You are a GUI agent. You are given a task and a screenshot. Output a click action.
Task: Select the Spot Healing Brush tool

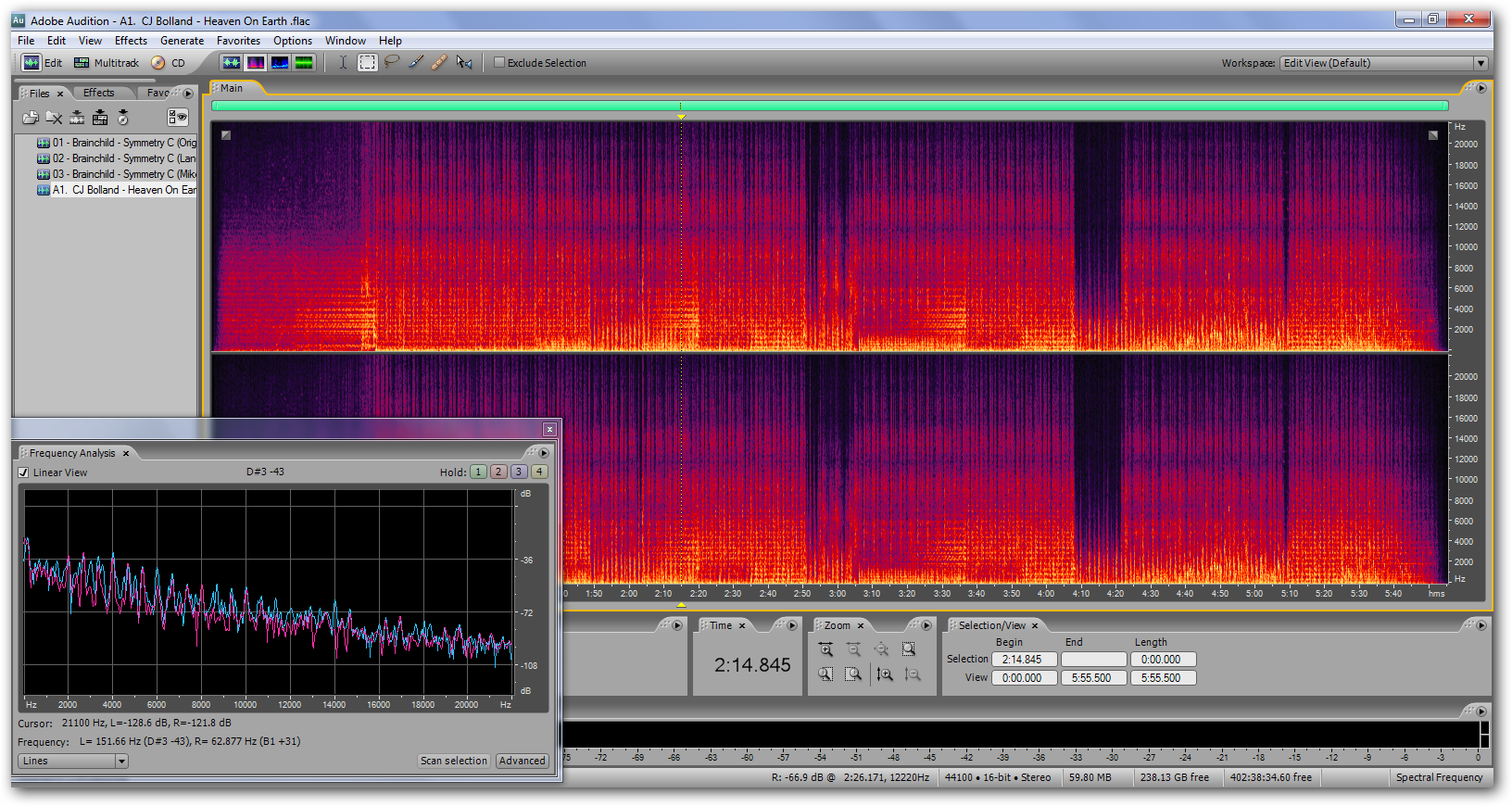pos(439,62)
